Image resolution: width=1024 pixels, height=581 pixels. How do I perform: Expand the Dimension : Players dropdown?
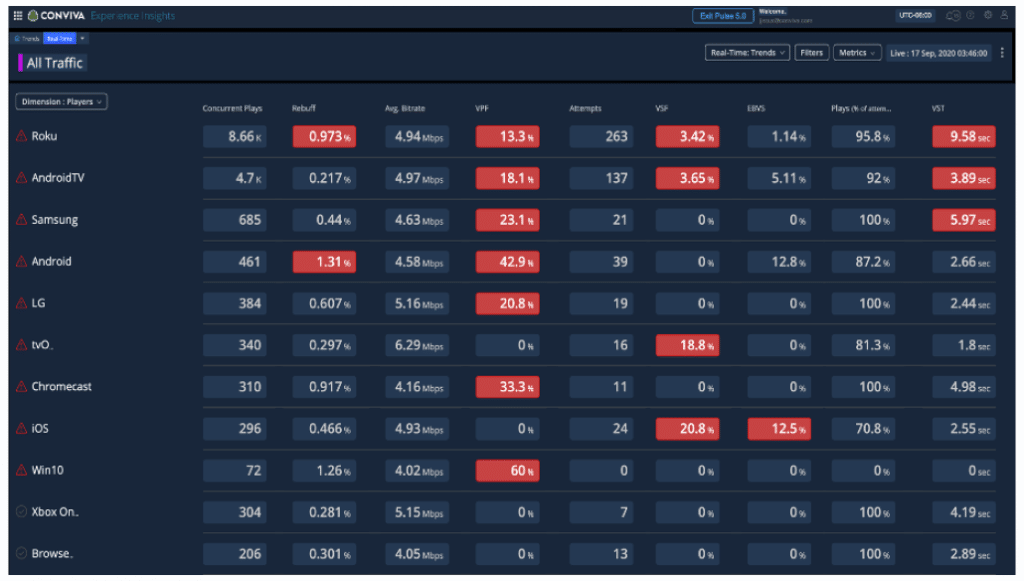(61, 102)
